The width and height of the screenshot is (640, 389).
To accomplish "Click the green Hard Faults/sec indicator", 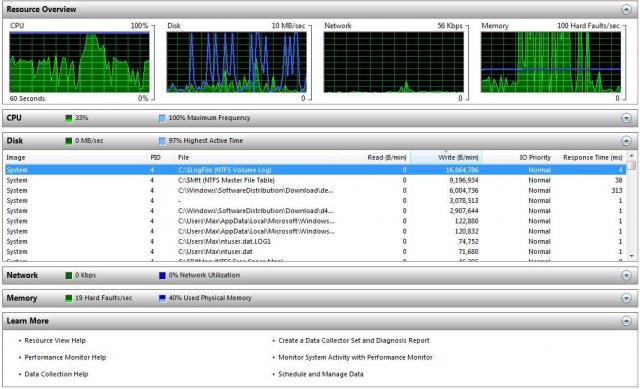I will click(x=69, y=298).
